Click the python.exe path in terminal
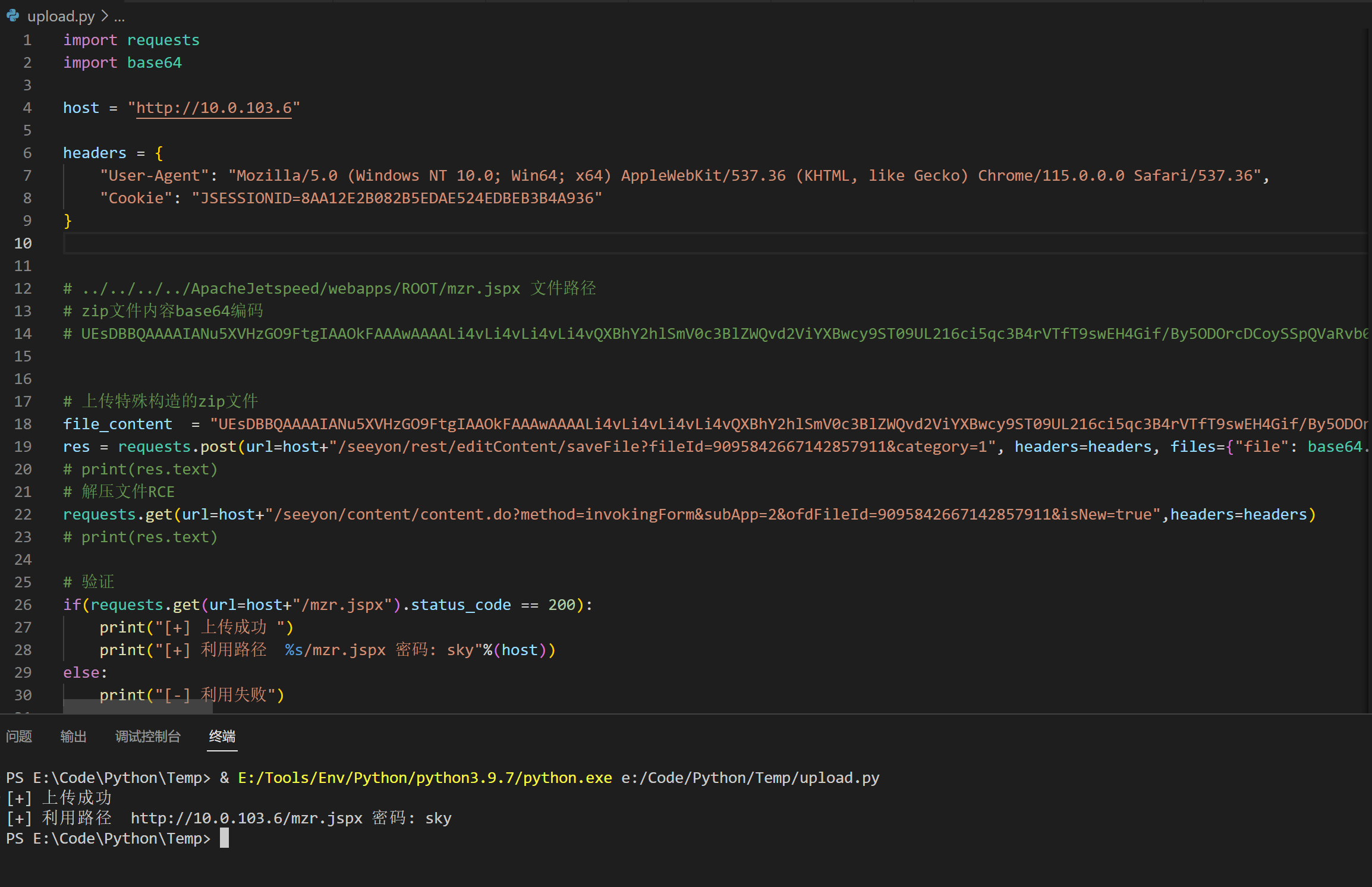Screen dimensions: 1372x887 424,778
